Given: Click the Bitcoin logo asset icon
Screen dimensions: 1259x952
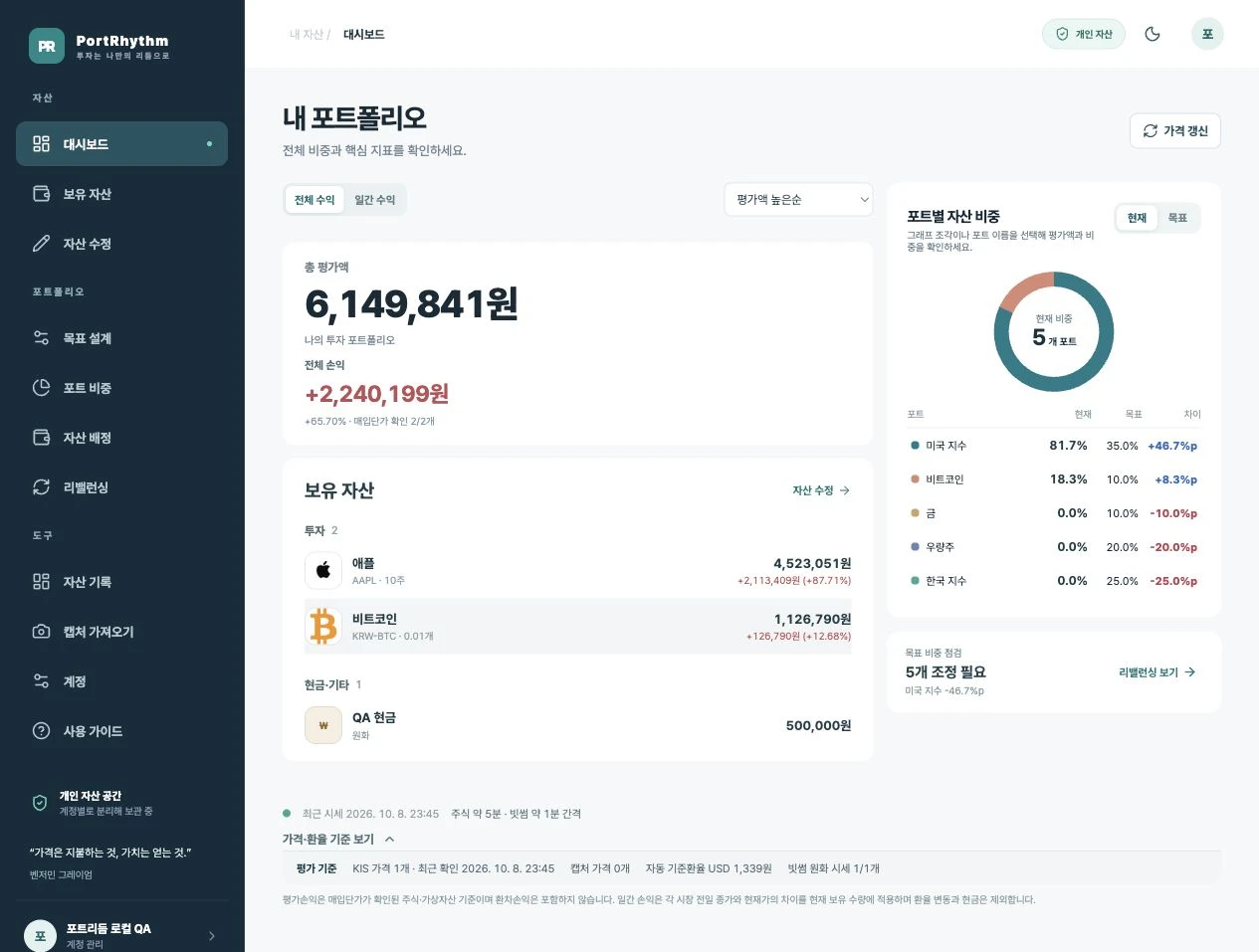Looking at the screenshot, I should point(323,626).
